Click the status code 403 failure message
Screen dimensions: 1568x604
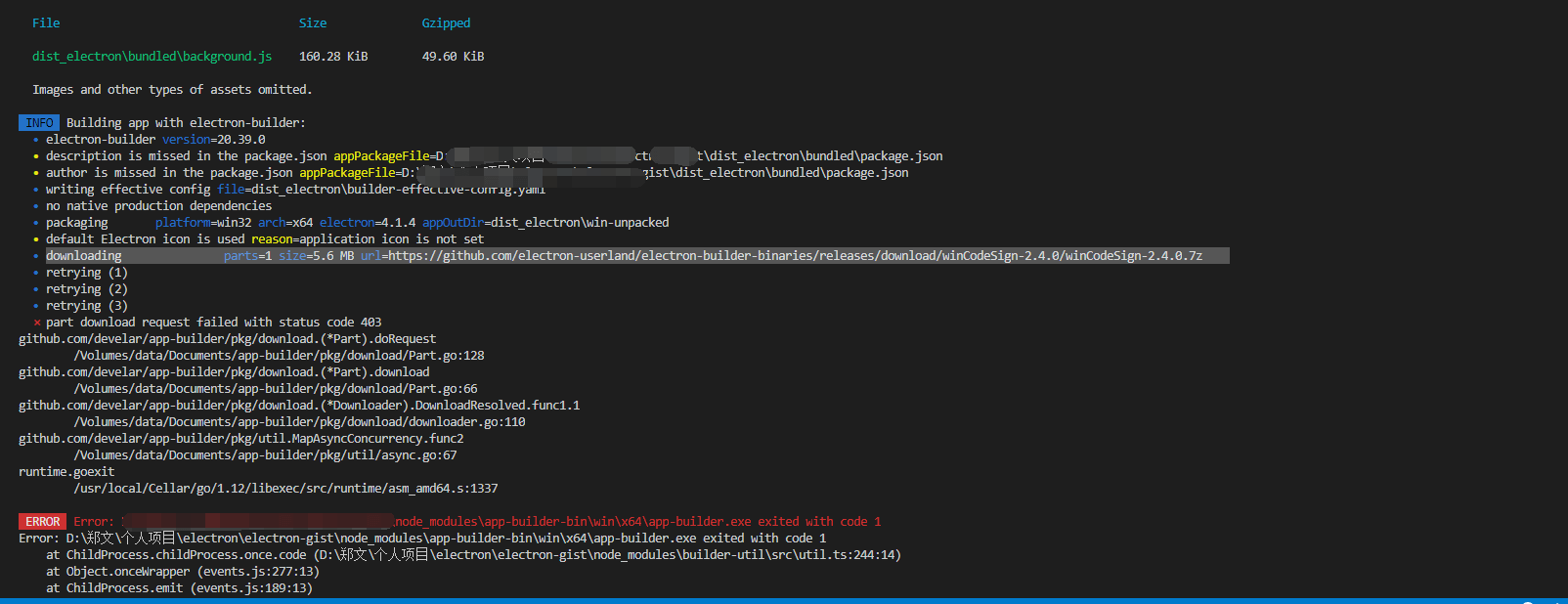[x=213, y=323]
